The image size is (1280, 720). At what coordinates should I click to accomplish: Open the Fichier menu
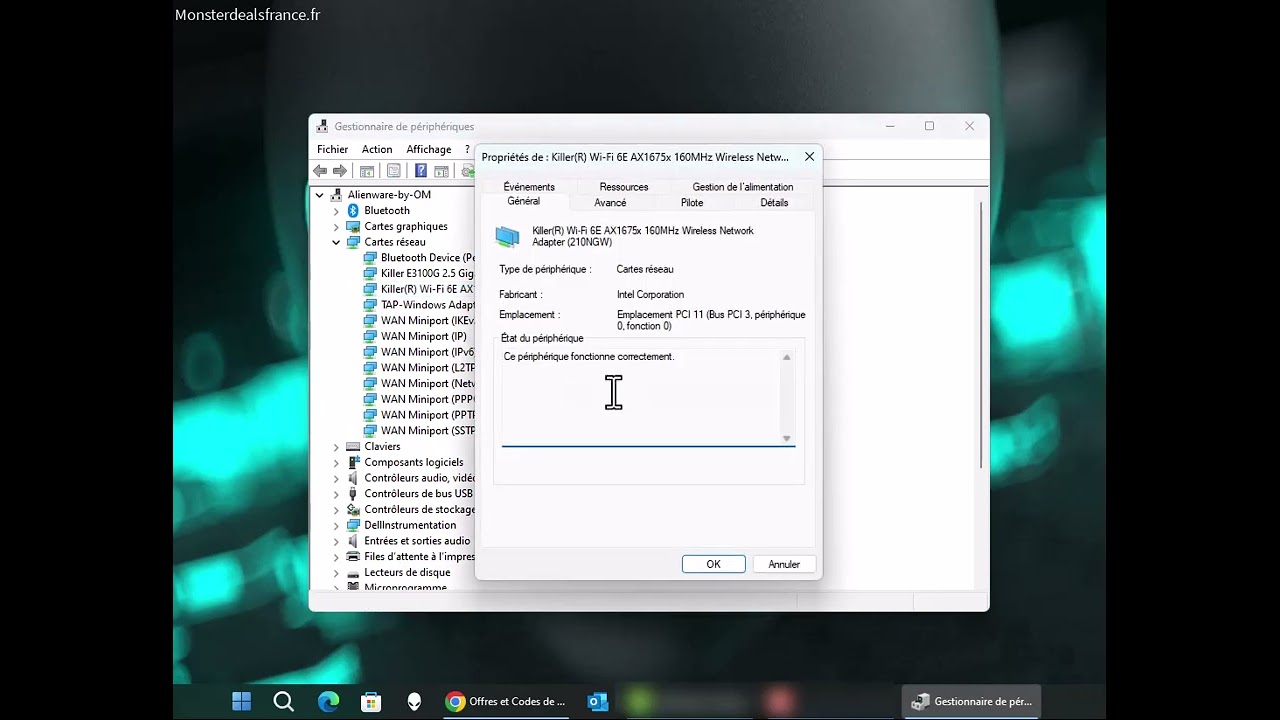coord(333,149)
